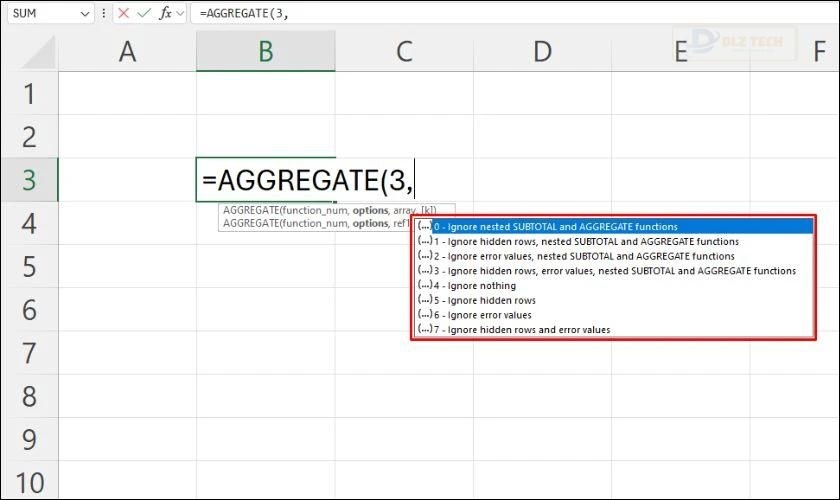Select column A header
Image resolution: width=840 pixels, height=500 pixels.
click(127, 51)
